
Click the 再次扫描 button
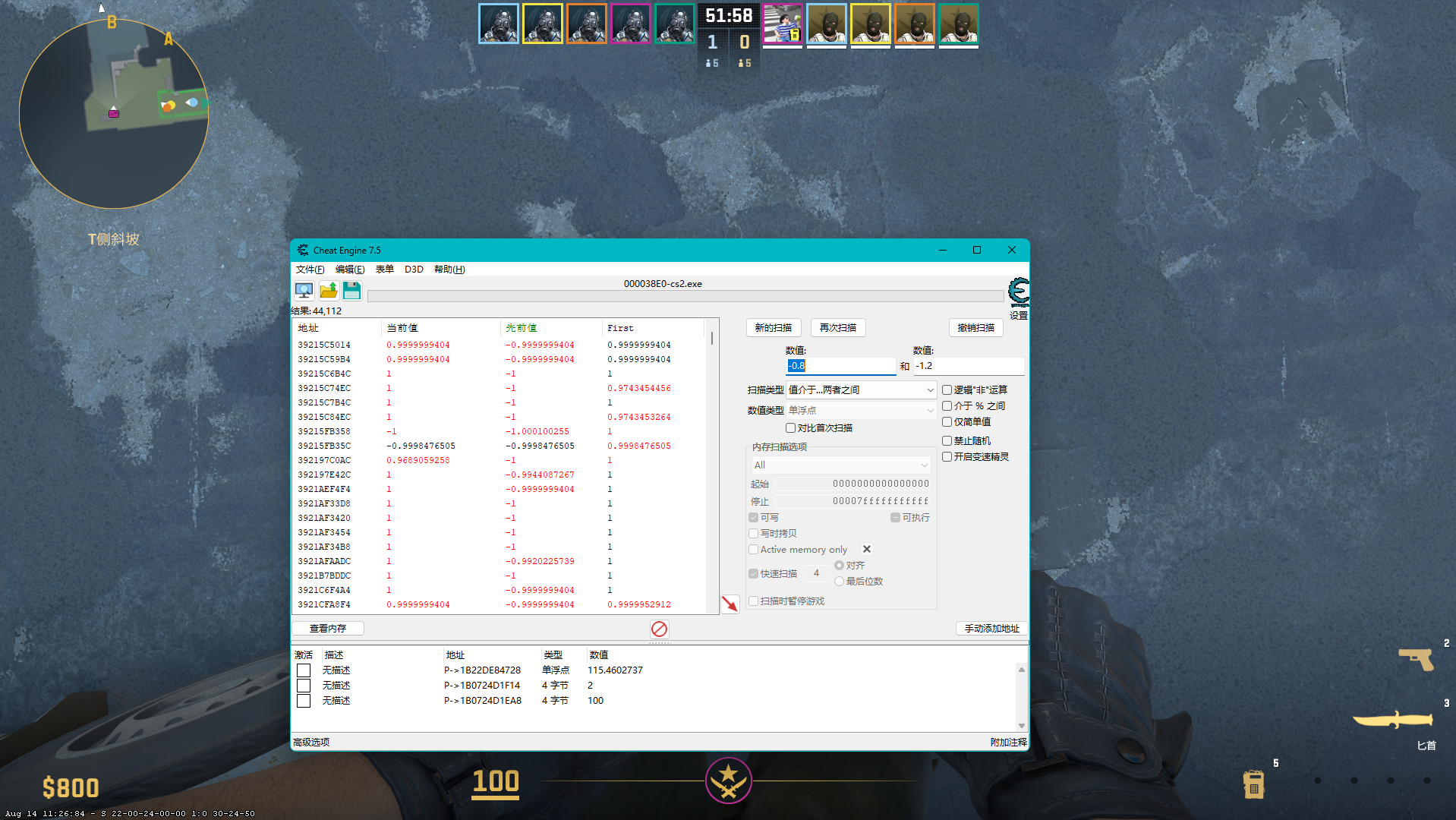(x=838, y=327)
